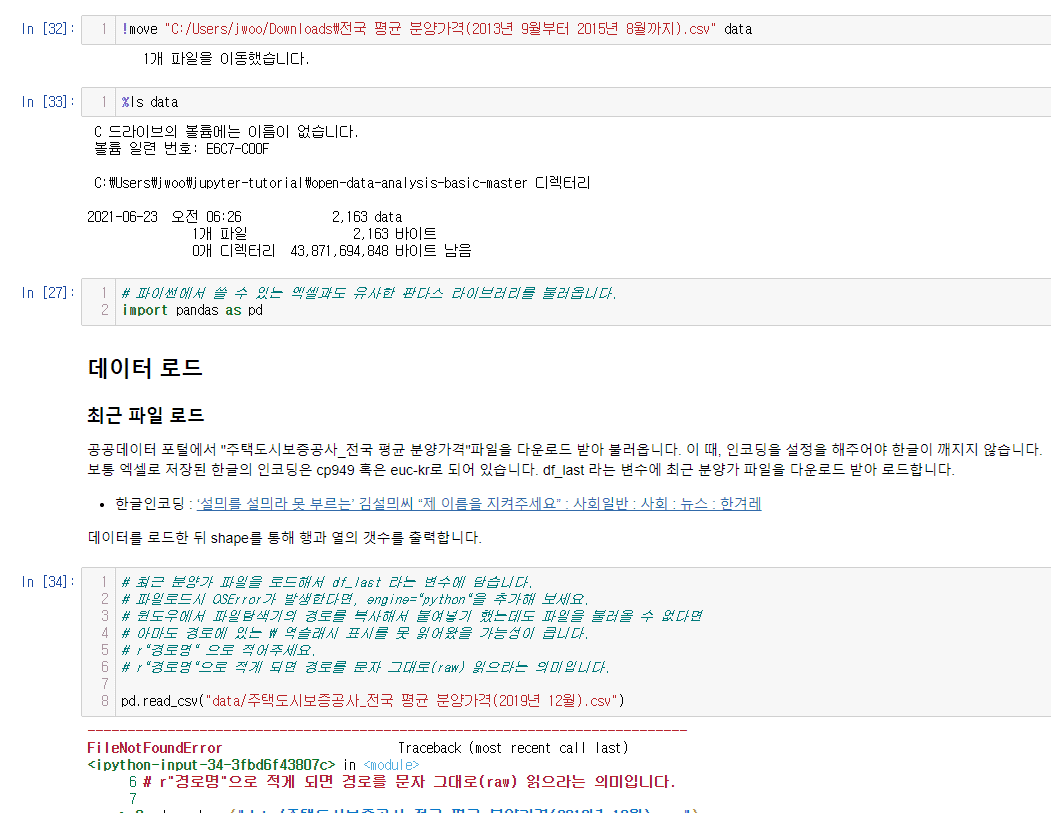
Task: Open the 한겨레 news link about 김설믜
Action: tap(479, 503)
